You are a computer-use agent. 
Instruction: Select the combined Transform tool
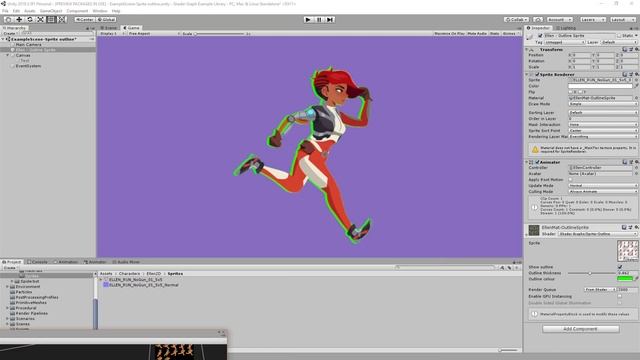pos(61,20)
